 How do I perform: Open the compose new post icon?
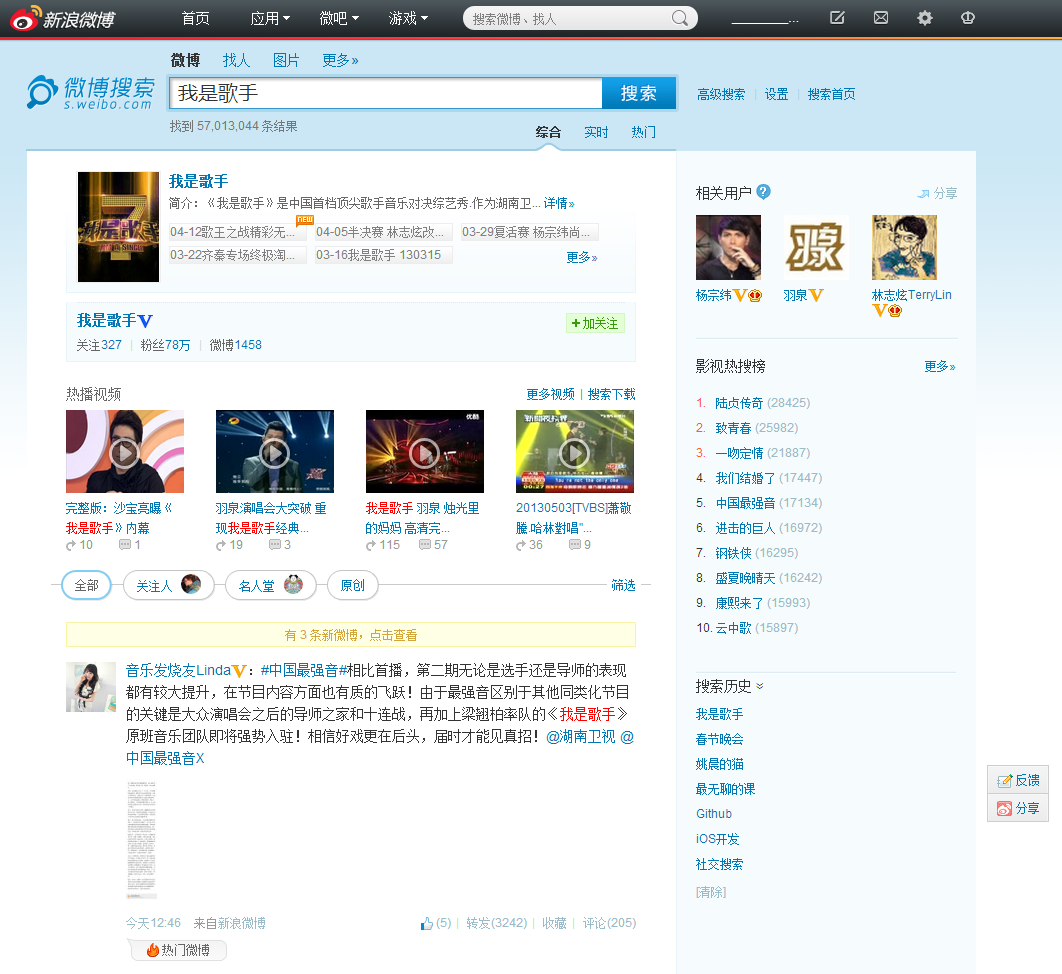pyautogui.click(x=837, y=18)
